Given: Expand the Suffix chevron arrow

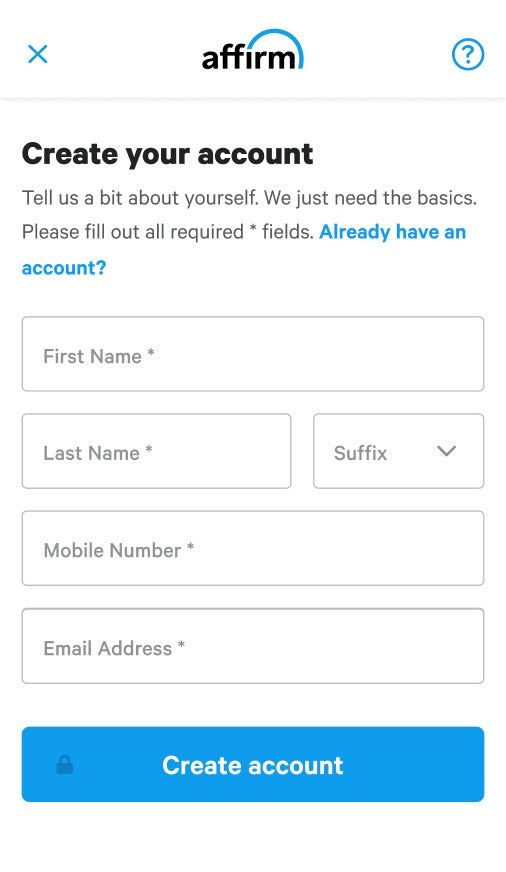Looking at the screenshot, I should click(x=447, y=451).
